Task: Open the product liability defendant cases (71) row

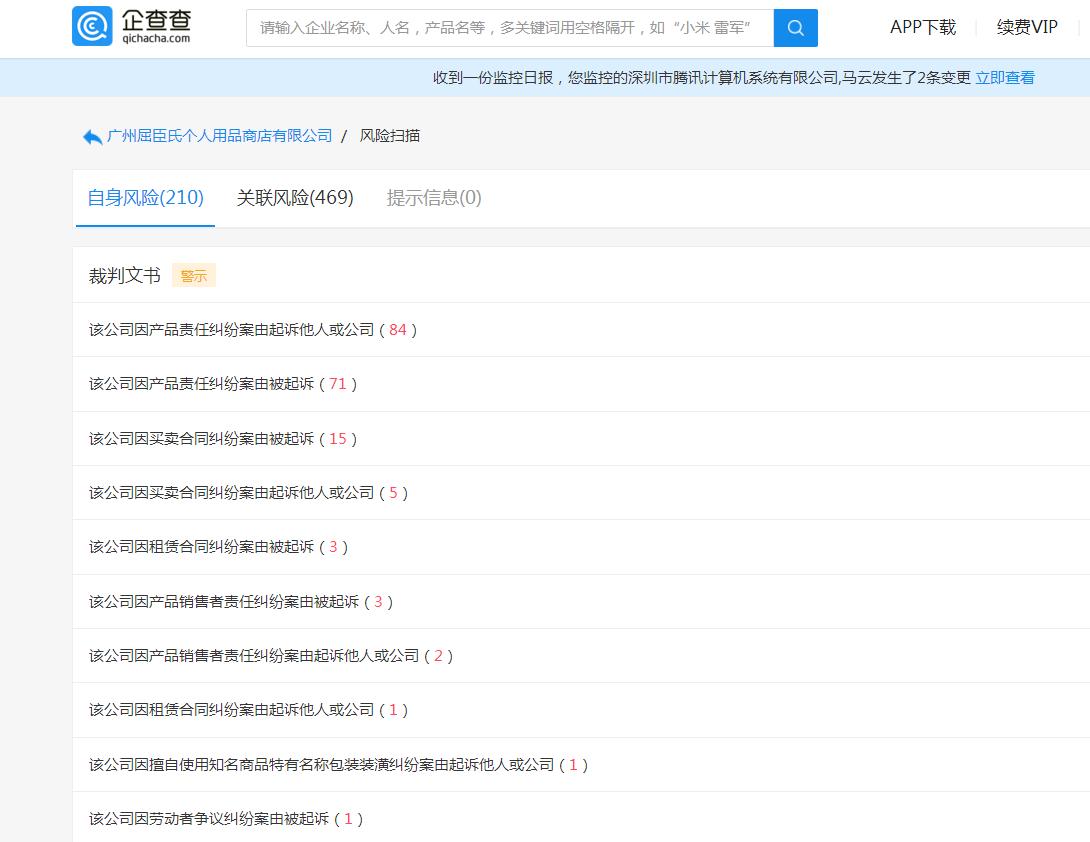Action: [220, 383]
